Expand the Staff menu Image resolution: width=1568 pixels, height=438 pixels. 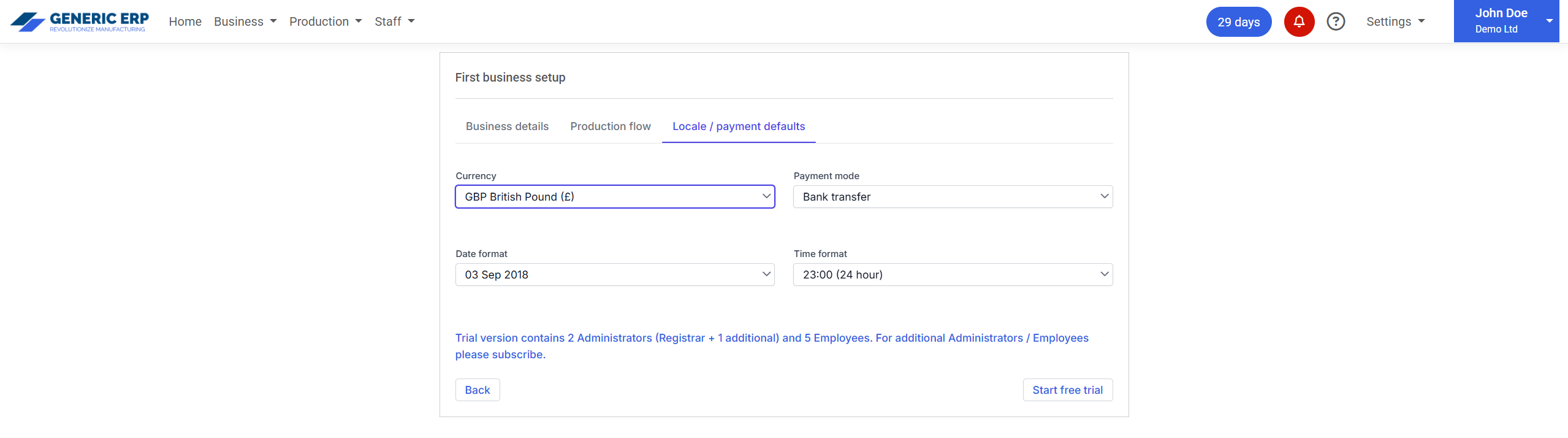point(394,21)
